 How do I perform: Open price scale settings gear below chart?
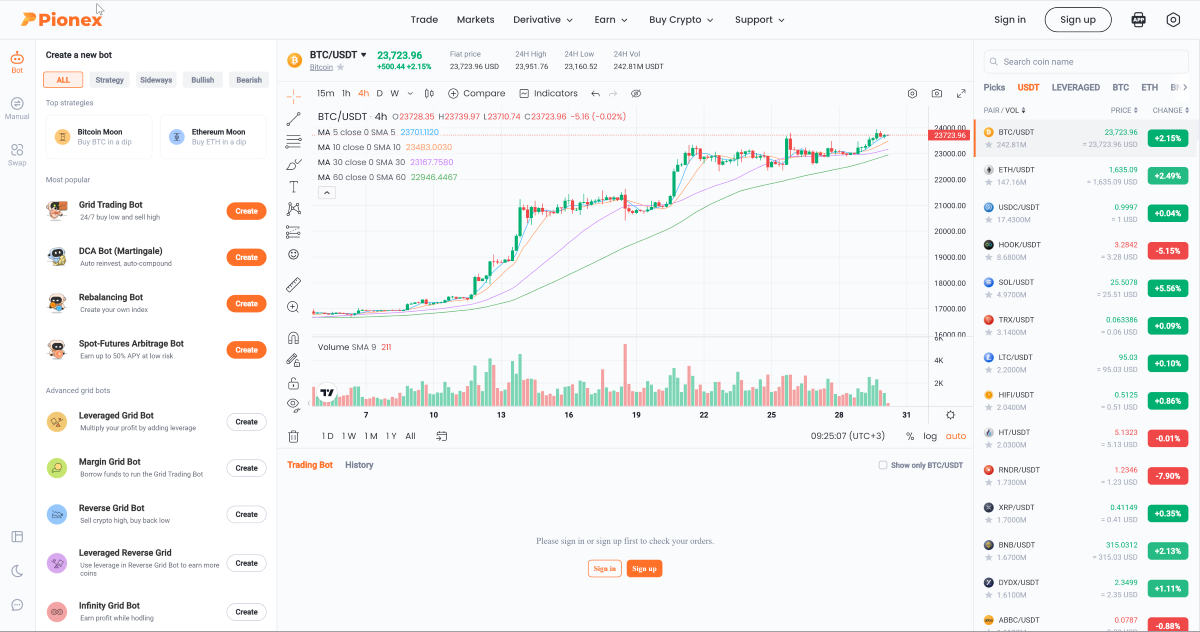pyautogui.click(x=950, y=415)
